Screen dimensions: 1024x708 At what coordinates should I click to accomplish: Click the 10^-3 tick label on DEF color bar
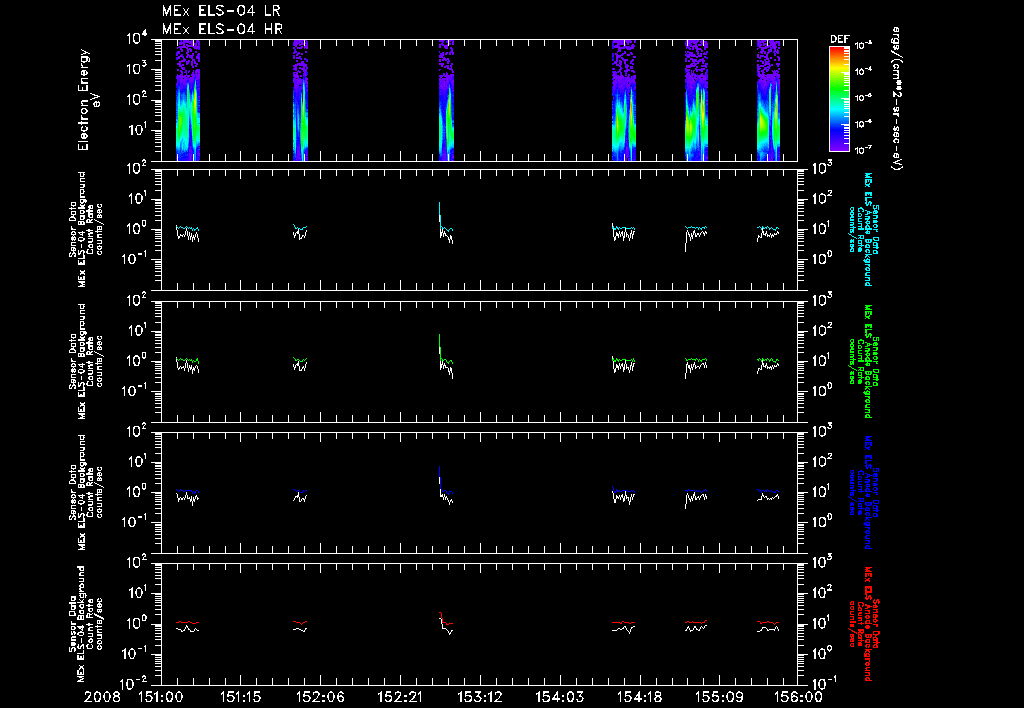coord(863,46)
